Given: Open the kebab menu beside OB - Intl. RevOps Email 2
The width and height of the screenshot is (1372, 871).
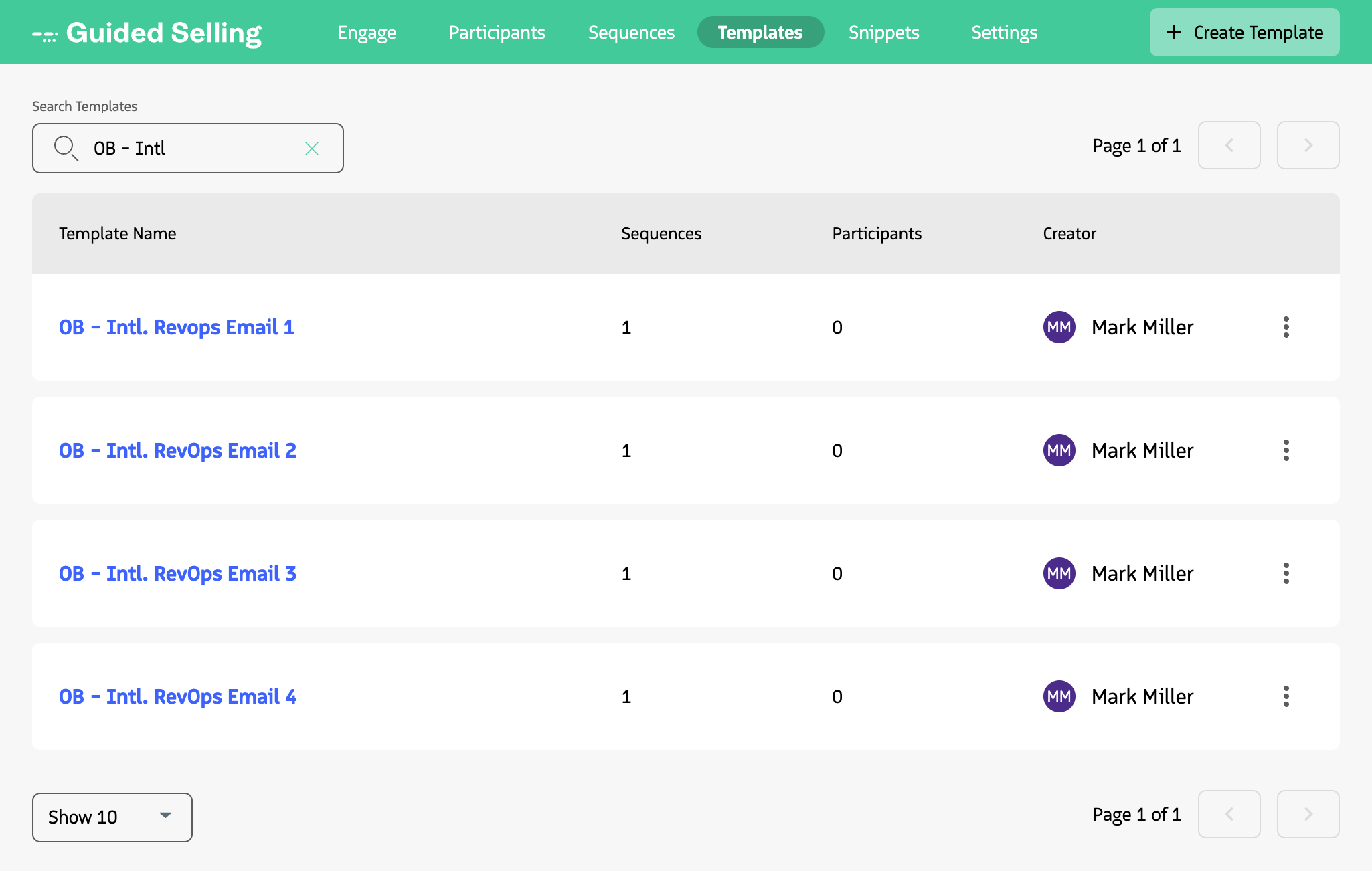Looking at the screenshot, I should pos(1286,450).
